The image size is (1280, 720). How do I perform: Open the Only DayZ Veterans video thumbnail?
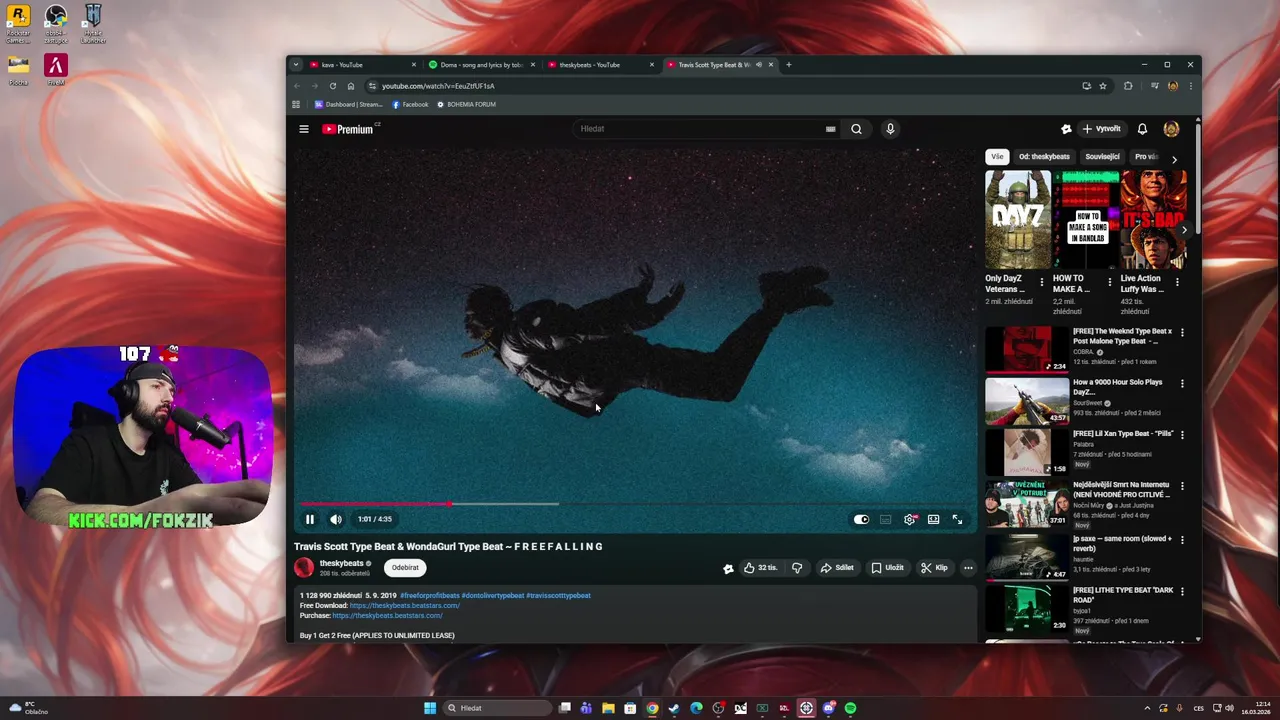click(1018, 220)
